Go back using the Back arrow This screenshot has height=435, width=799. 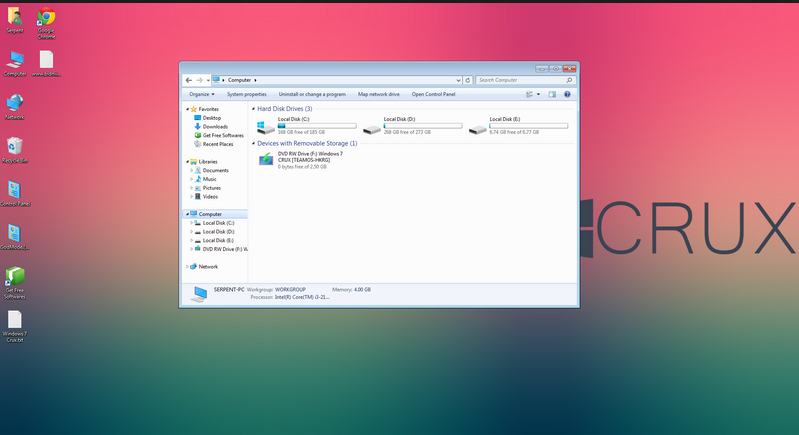point(189,80)
